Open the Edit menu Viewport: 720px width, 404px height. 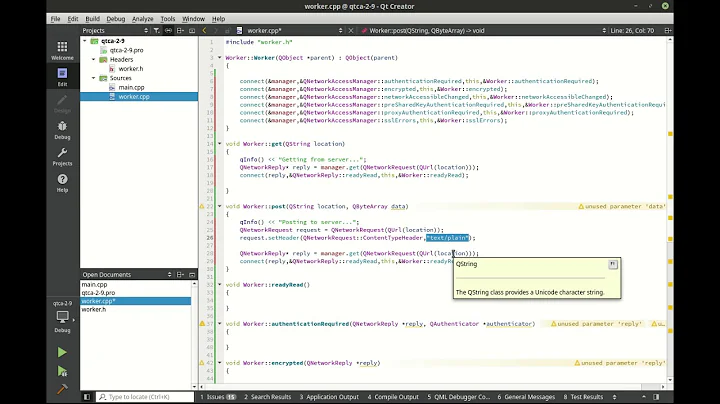coord(73,19)
